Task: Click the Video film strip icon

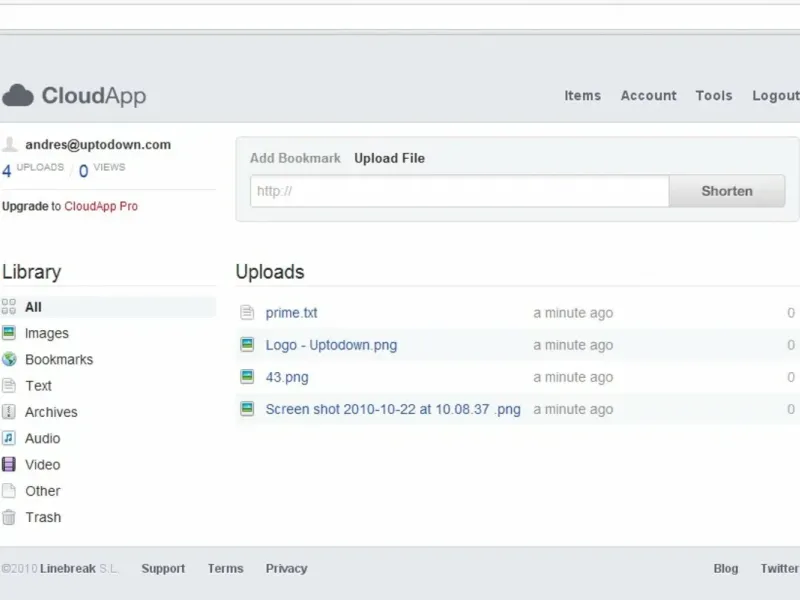Action: (9, 464)
